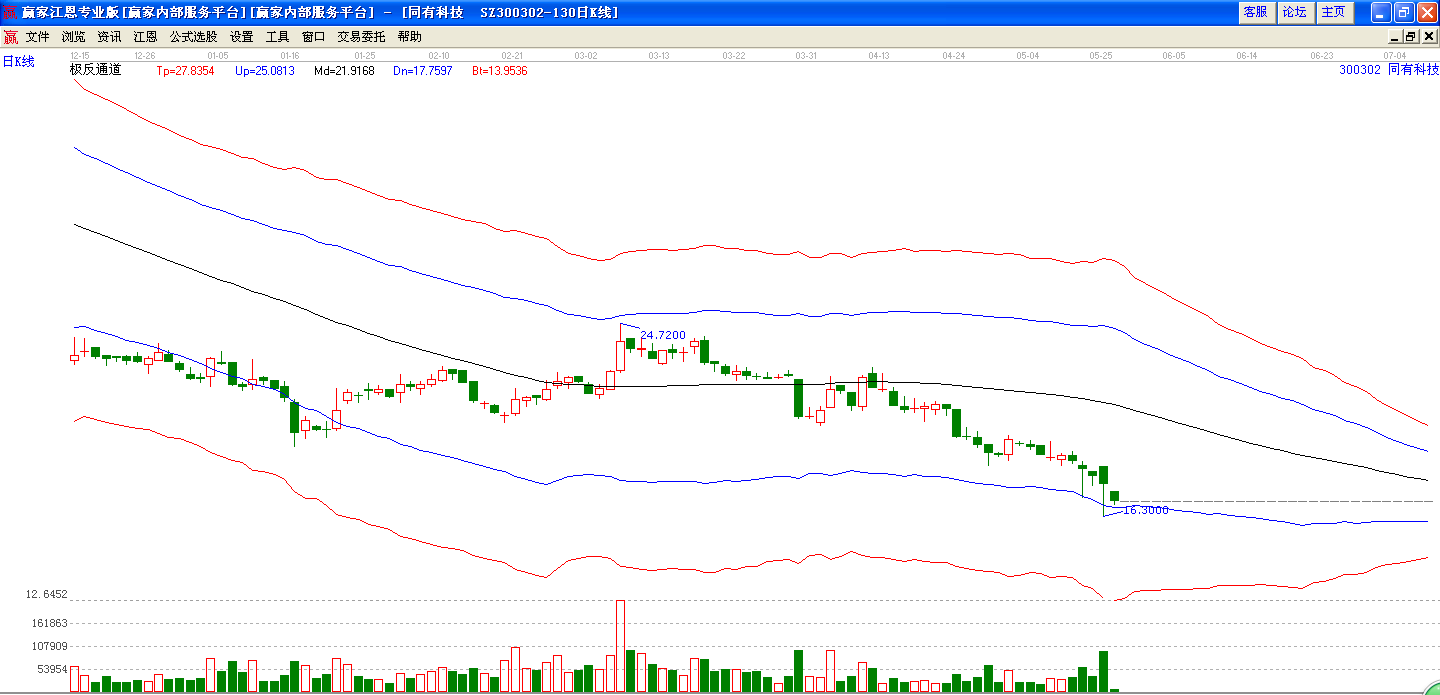This screenshot has height=695, width=1440.
Task: Close the inner chart window
Action: click(x=1429, y=37)
